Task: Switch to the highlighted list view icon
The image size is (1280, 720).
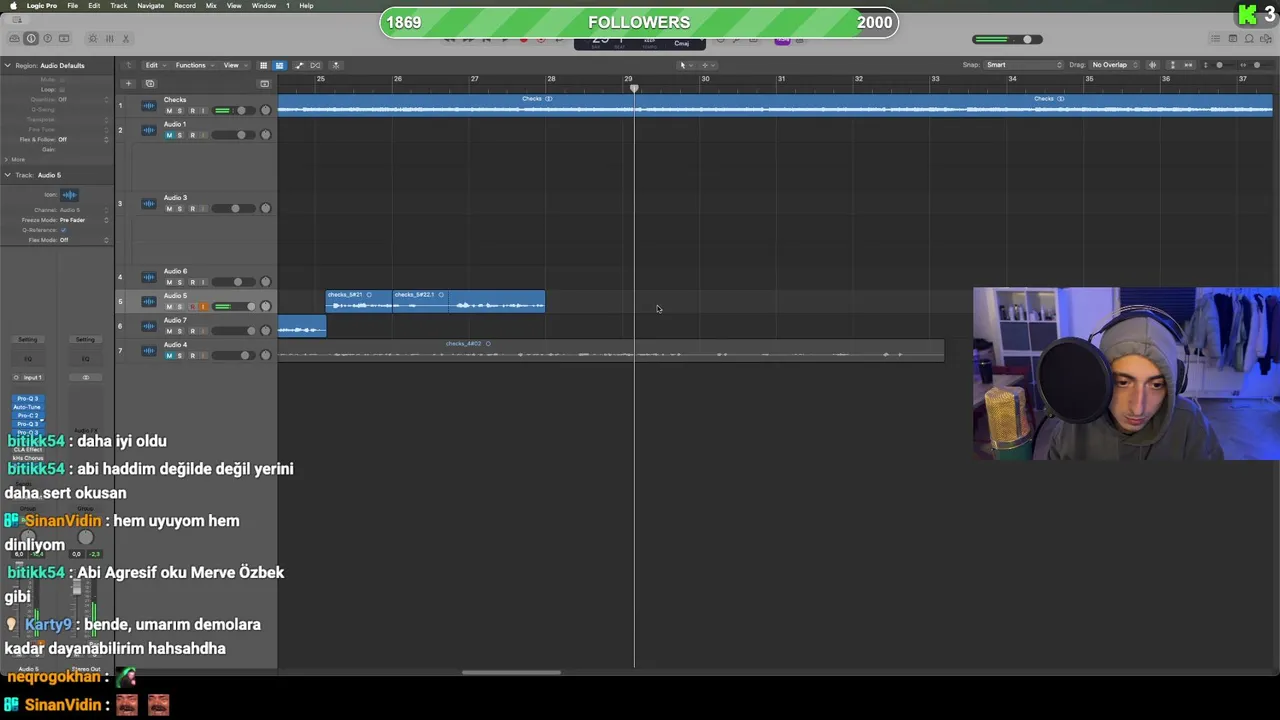Action: [279, 65]
